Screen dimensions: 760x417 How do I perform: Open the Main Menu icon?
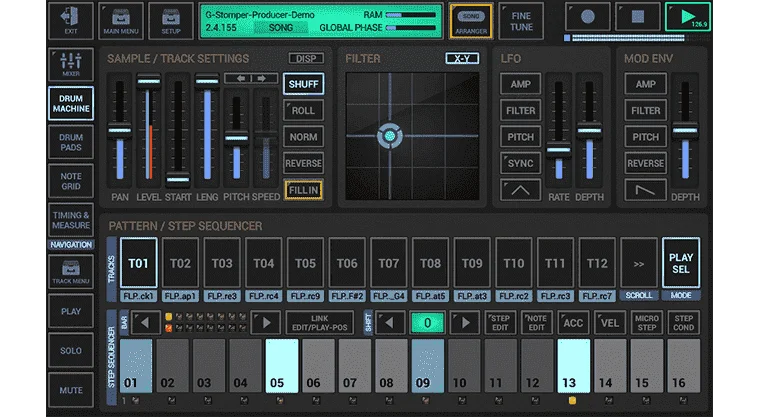coord(121,21)
